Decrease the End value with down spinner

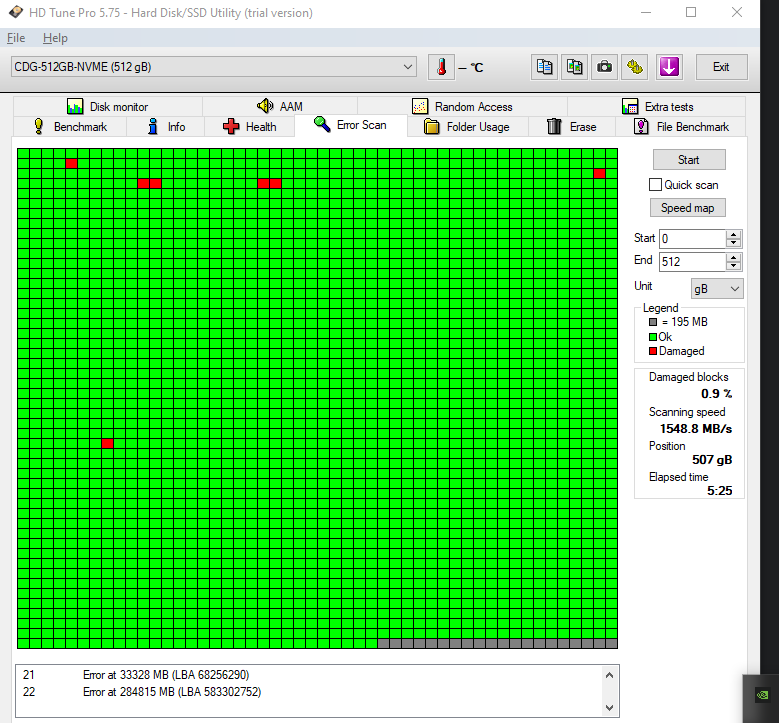[x=733, y=266]
